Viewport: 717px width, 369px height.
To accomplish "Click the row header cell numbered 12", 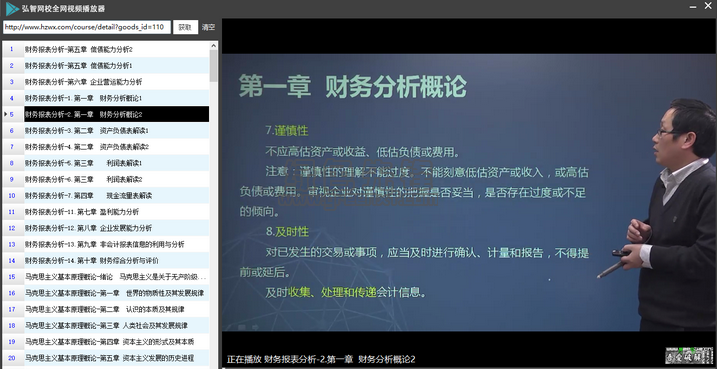I will pyautogui.click(x=13, y=228).
